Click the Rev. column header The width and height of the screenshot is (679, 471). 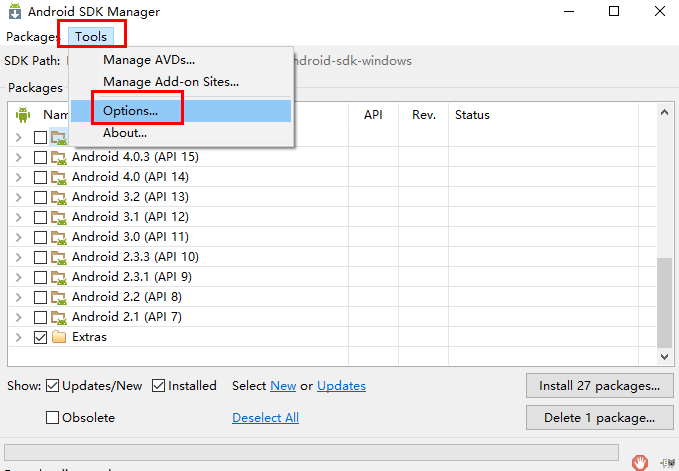tap(424, 115)
